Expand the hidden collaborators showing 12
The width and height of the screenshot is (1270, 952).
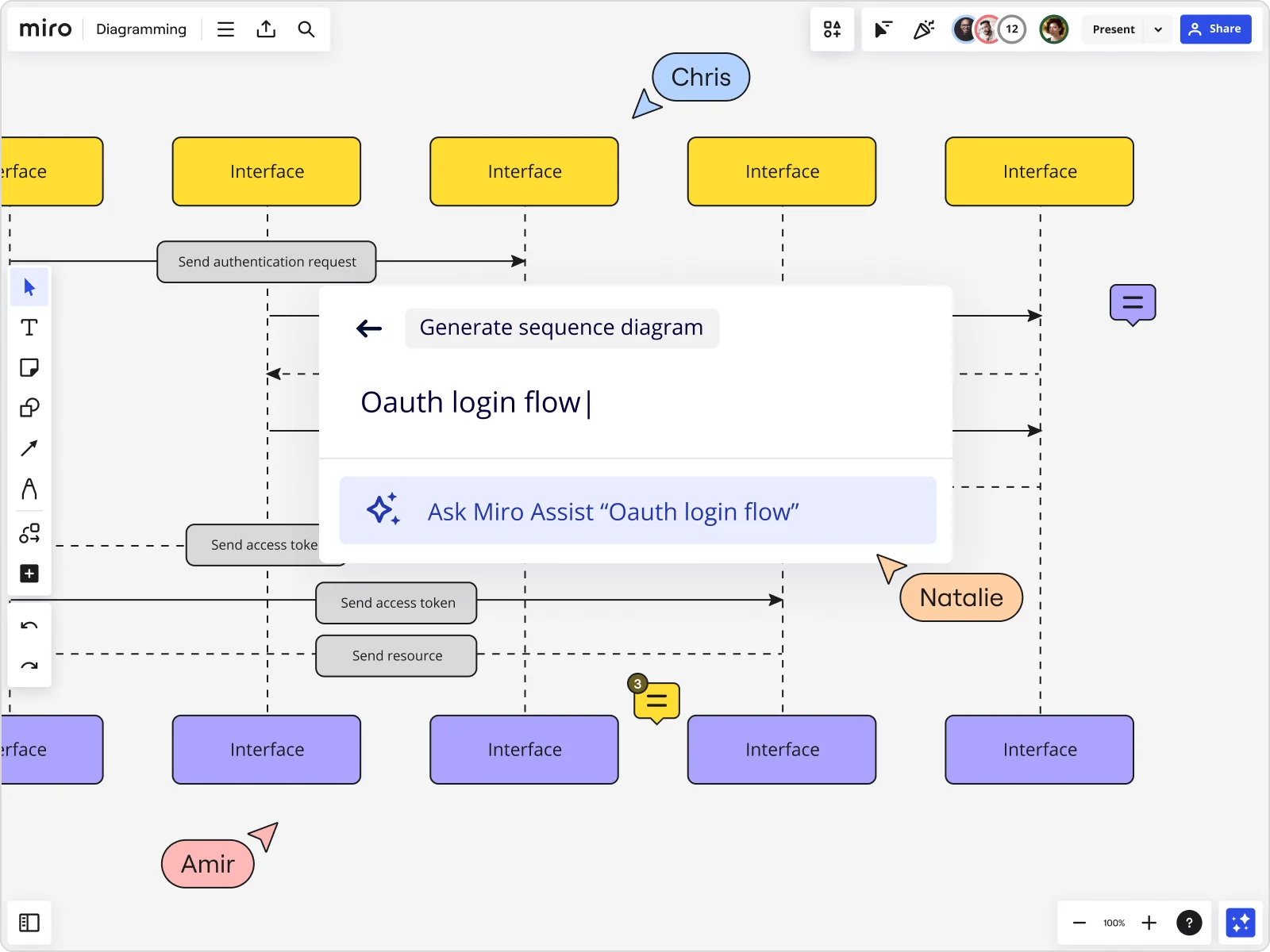(x=1013, y=29)
